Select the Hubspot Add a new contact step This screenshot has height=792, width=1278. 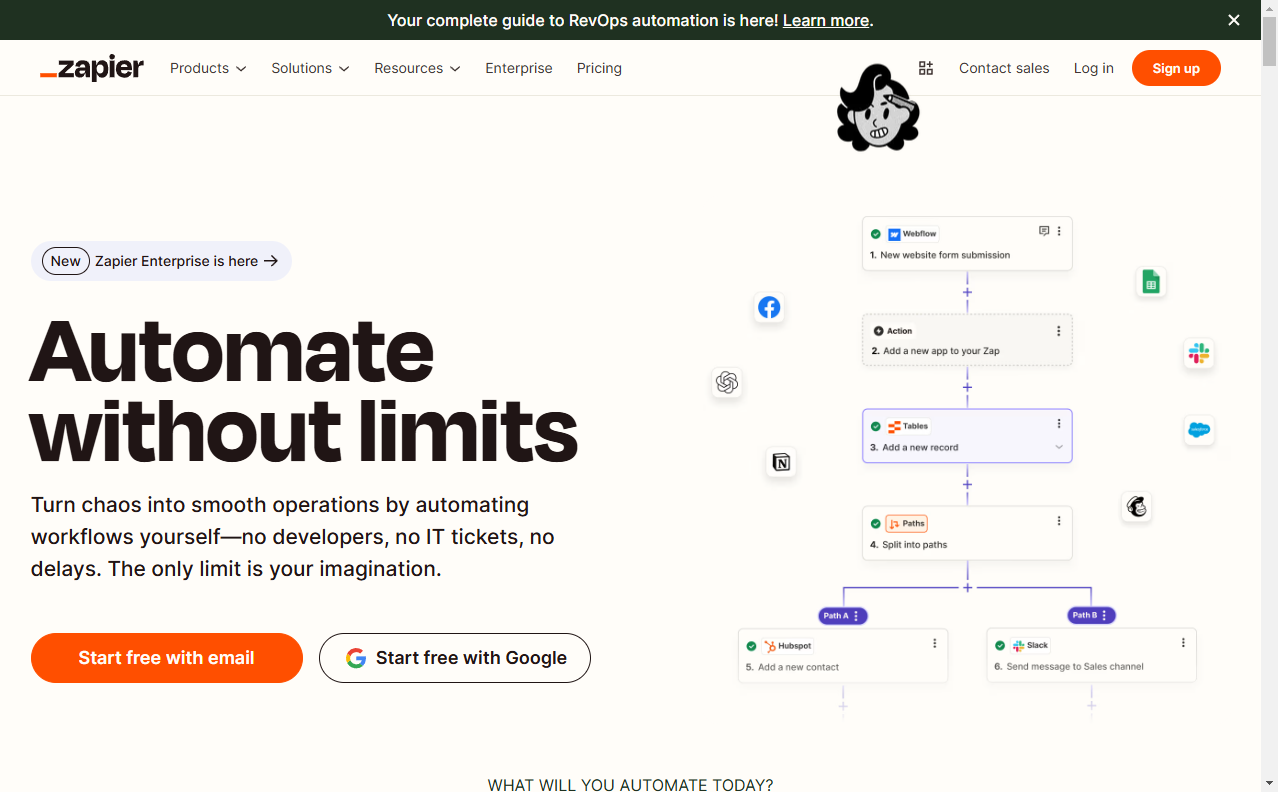(843, 656)
